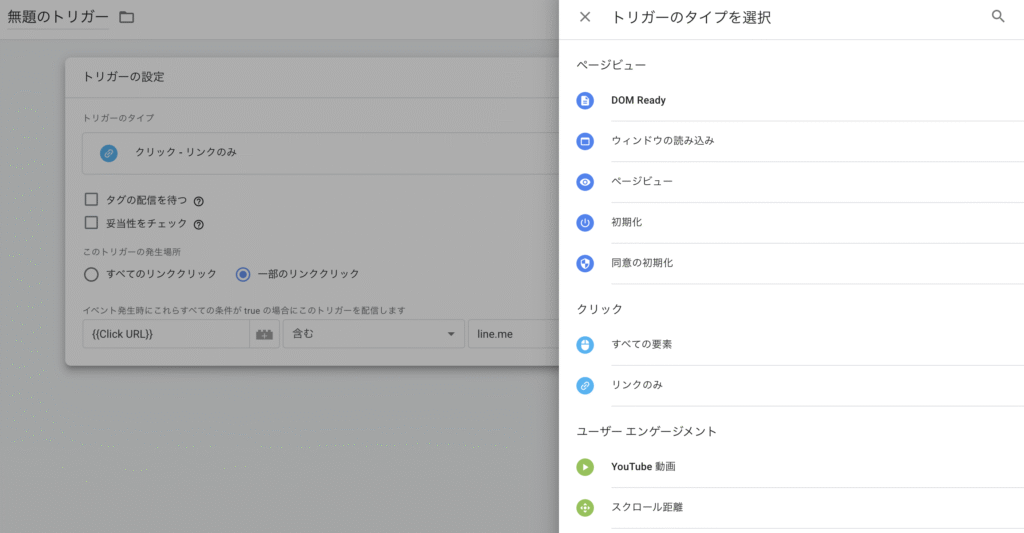This screenshot has width=1024, height=533.
Task: Close the trigger type selection panel
Action: [x=585, y=17]
